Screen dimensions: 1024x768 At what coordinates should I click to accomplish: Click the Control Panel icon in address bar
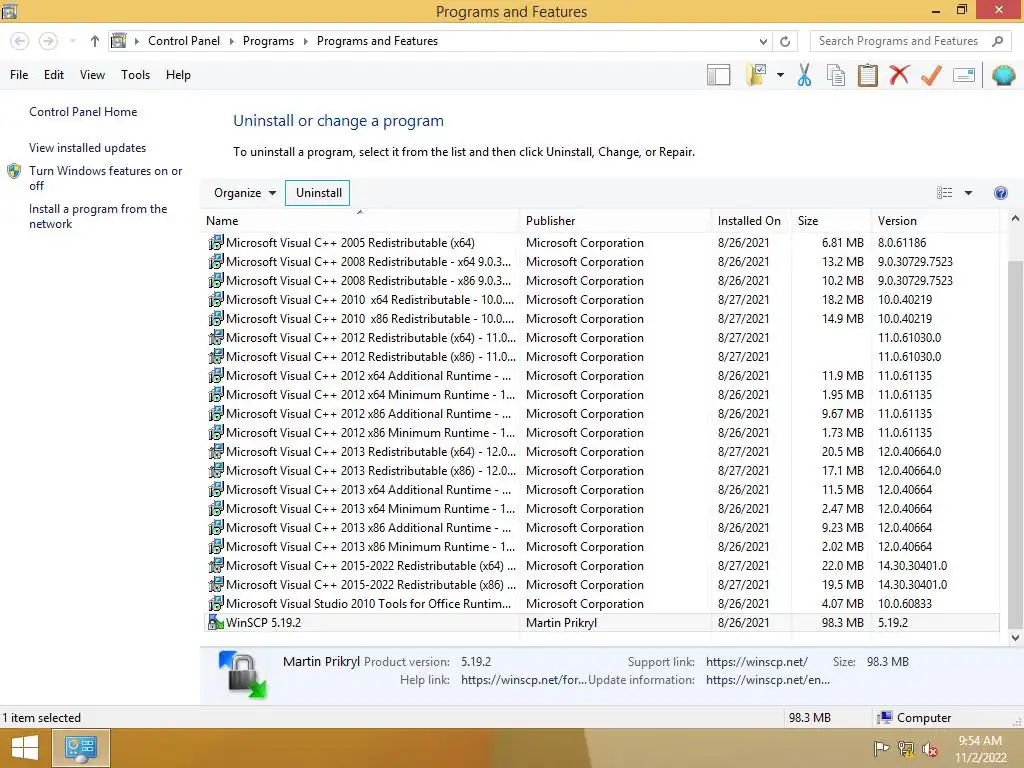[x=118, y=41]
